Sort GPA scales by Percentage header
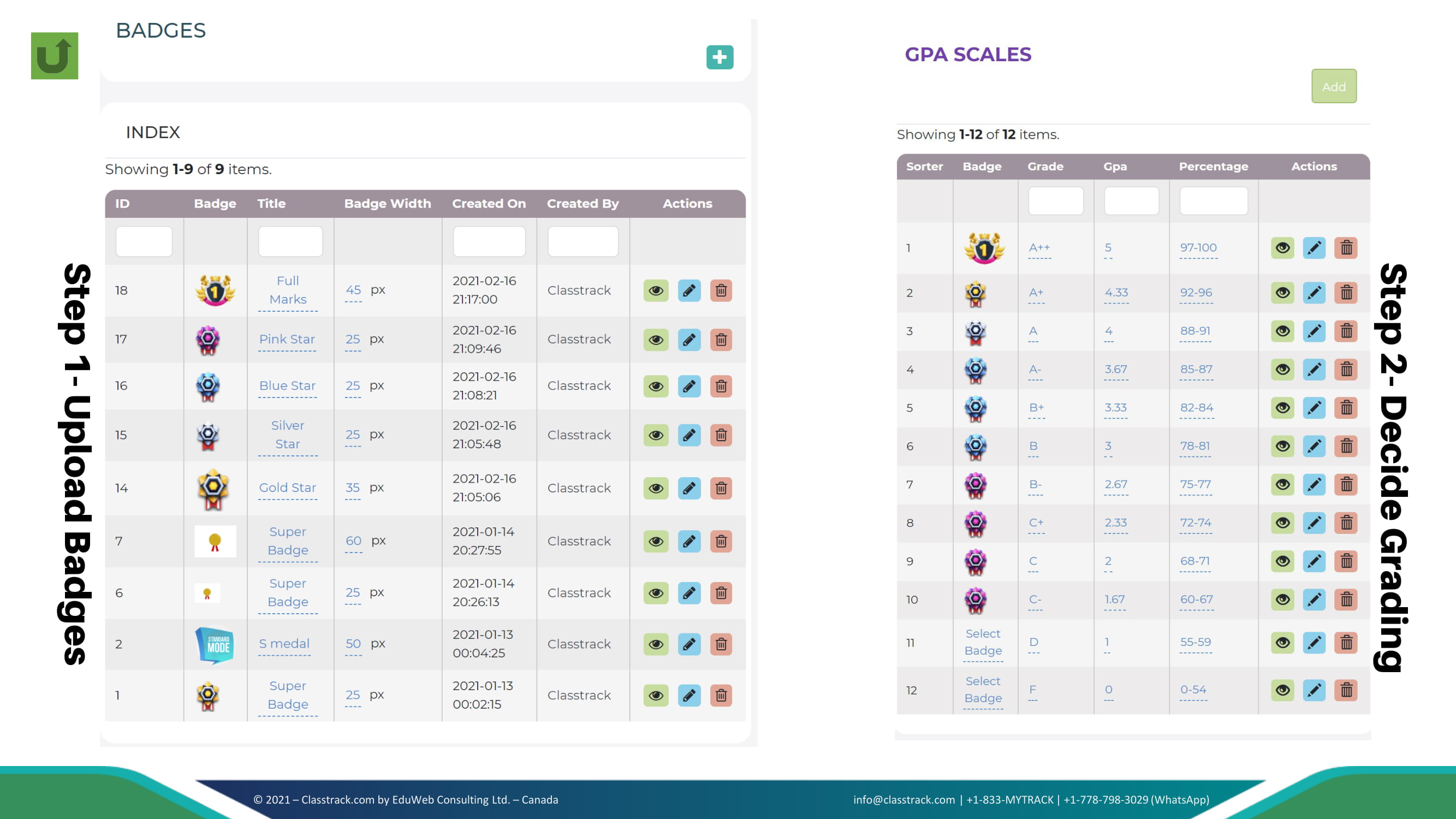 click(1213, 166)
